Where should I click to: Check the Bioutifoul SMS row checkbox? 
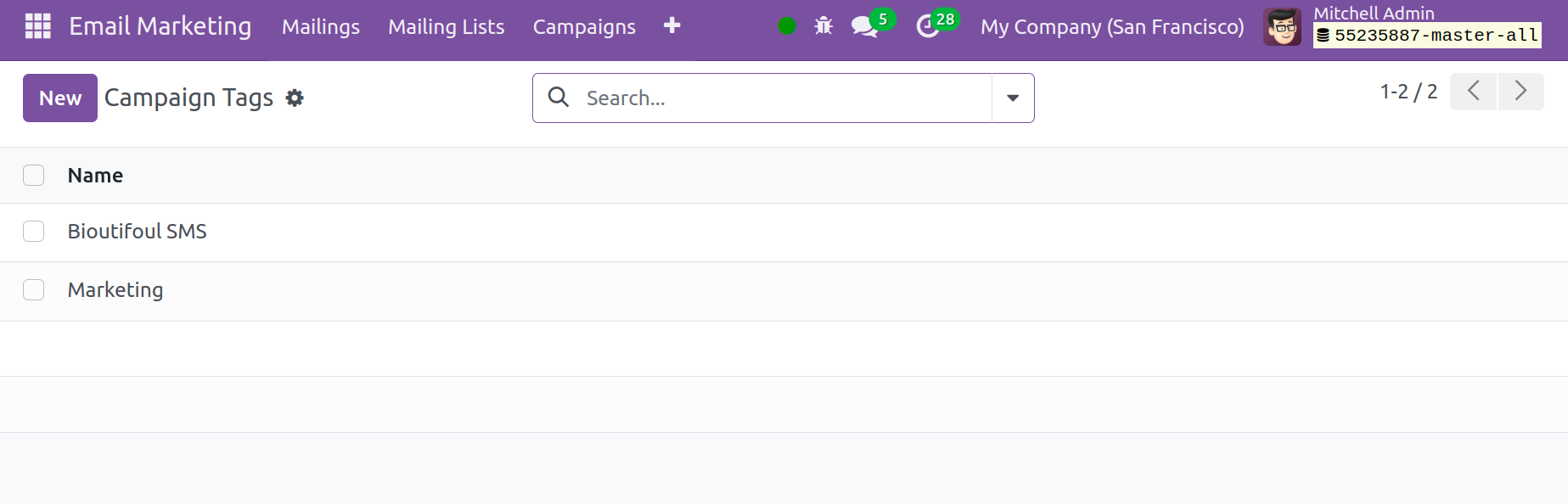(x=34, y=232)
